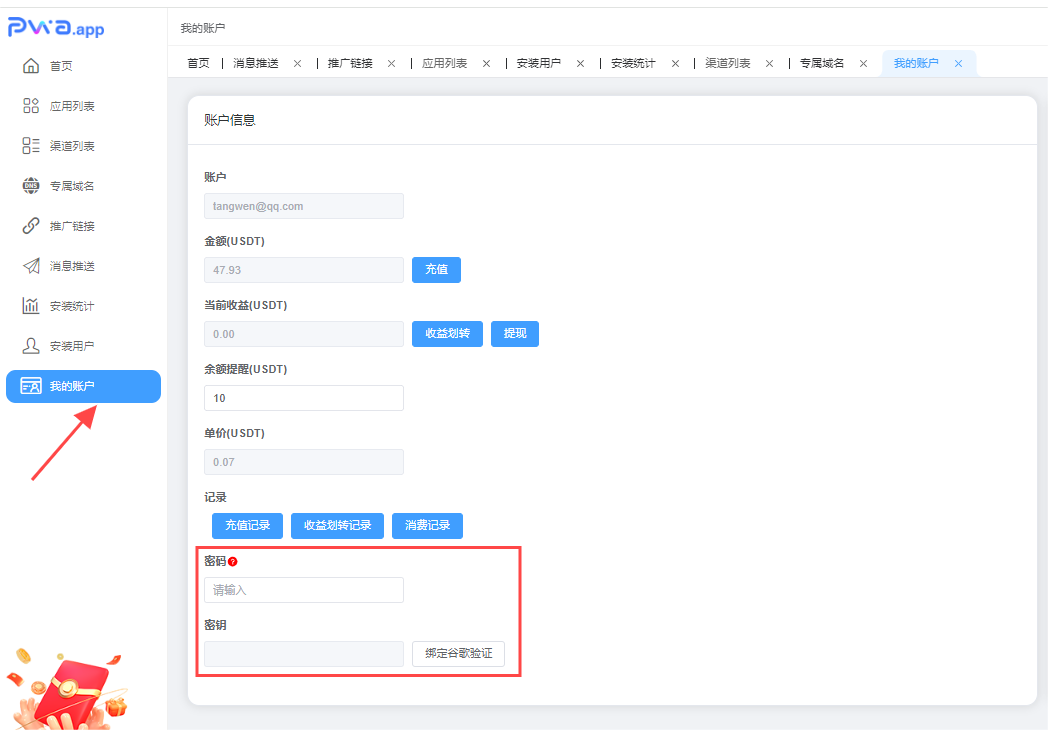Click the 安装统计 chart icon
The image size is (1048, 730).
click(31, 306)
